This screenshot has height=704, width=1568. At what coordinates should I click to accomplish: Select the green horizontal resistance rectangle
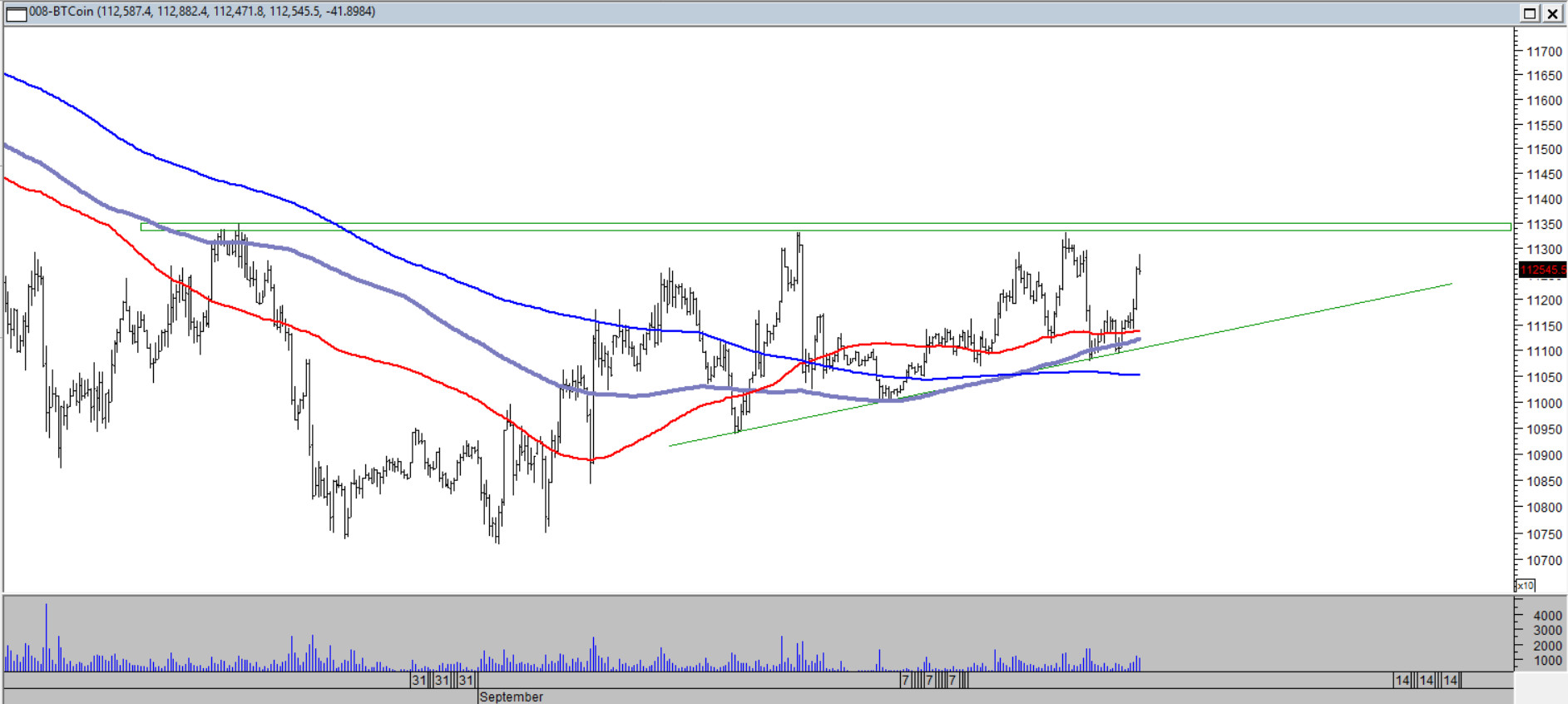tap(824, 226)
